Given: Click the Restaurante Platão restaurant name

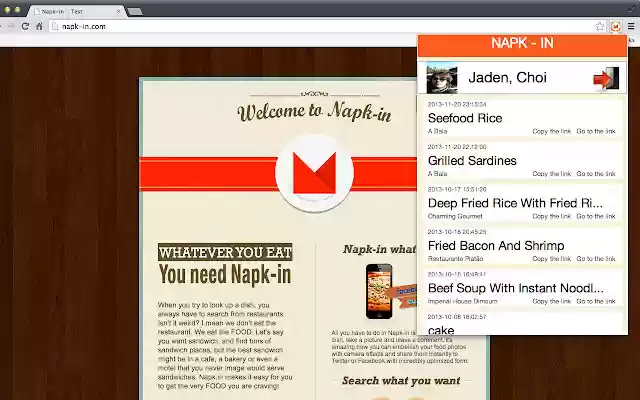Looking at the screenshot, I should (456, 258).
